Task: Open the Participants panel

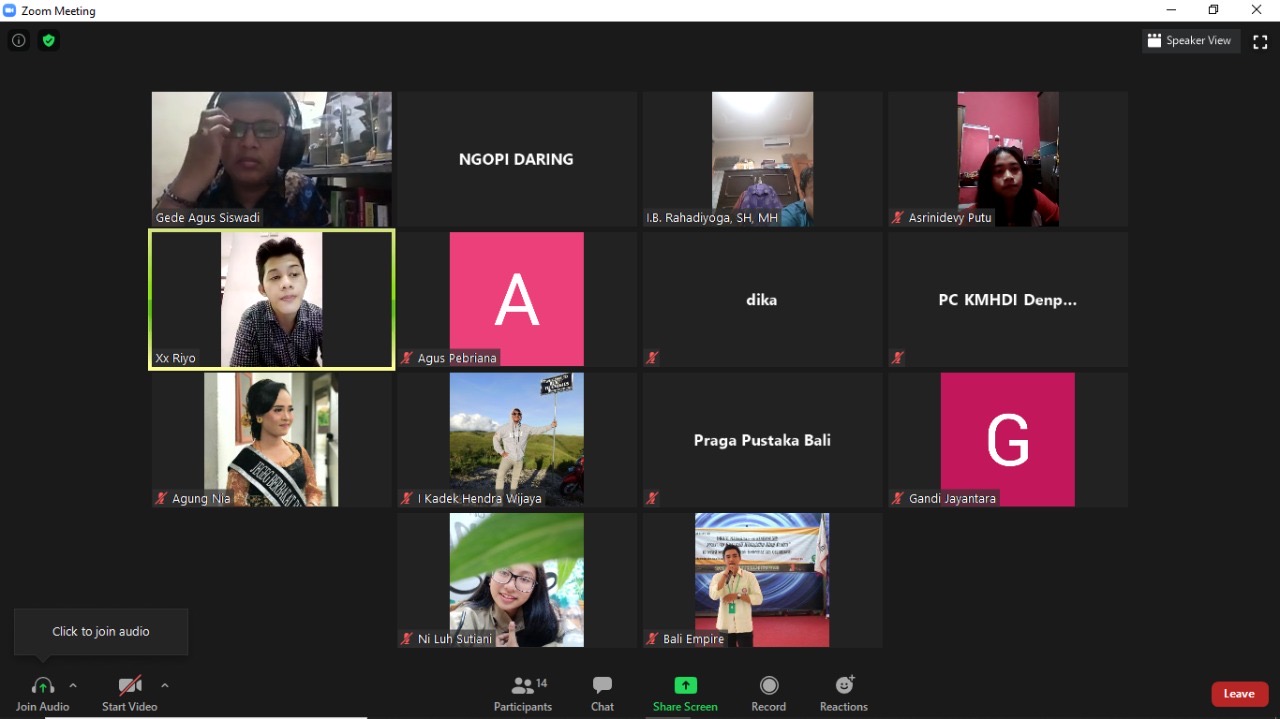Action: pyautogui.click(x=523, y=694)
